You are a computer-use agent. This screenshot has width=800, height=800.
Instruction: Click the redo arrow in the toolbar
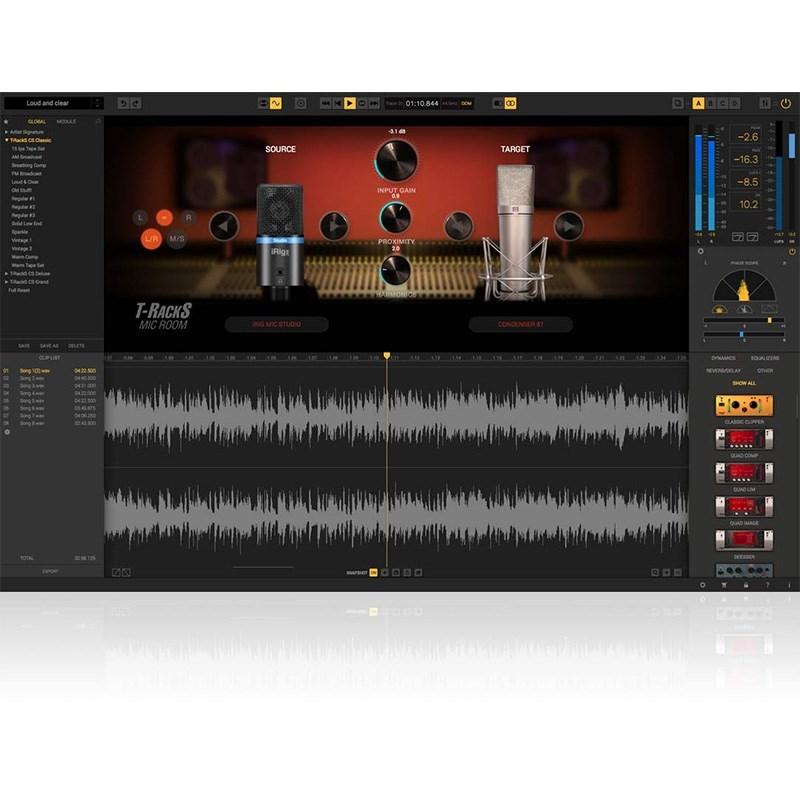(135, 102)
